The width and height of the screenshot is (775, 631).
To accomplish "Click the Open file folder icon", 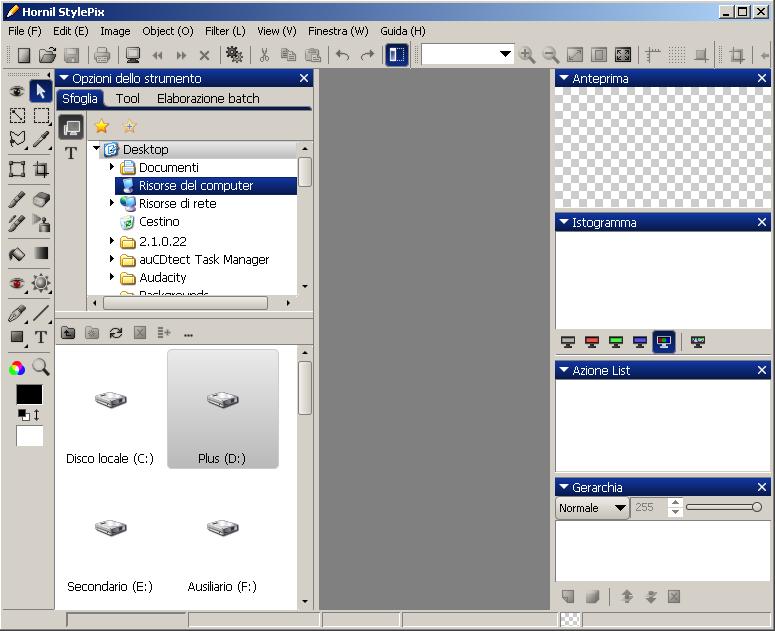I will coord(47,56).
